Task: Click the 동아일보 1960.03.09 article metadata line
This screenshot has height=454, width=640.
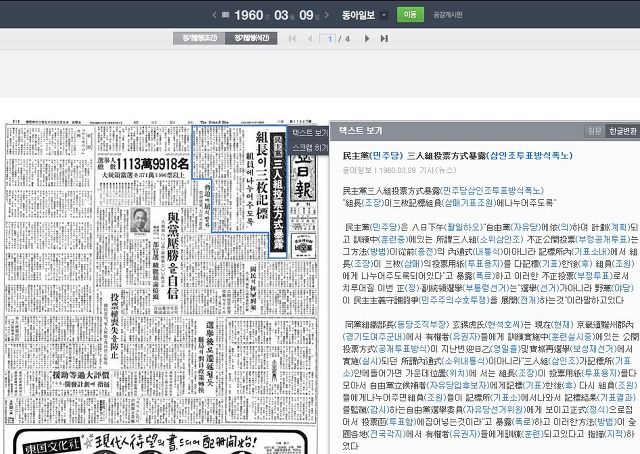Action: pyautogui.click(x=399, y=170)
